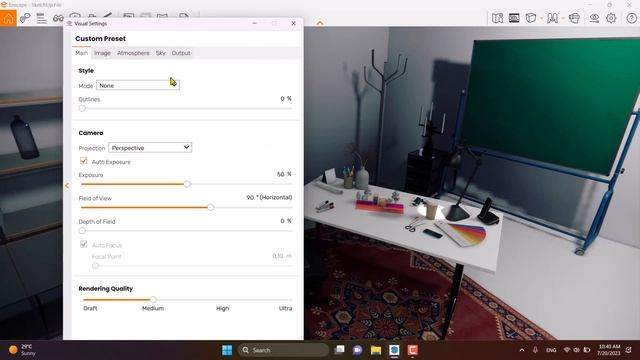Click the Focal Point 0.10 m value
640x360 pixels.
click(282, 256)
